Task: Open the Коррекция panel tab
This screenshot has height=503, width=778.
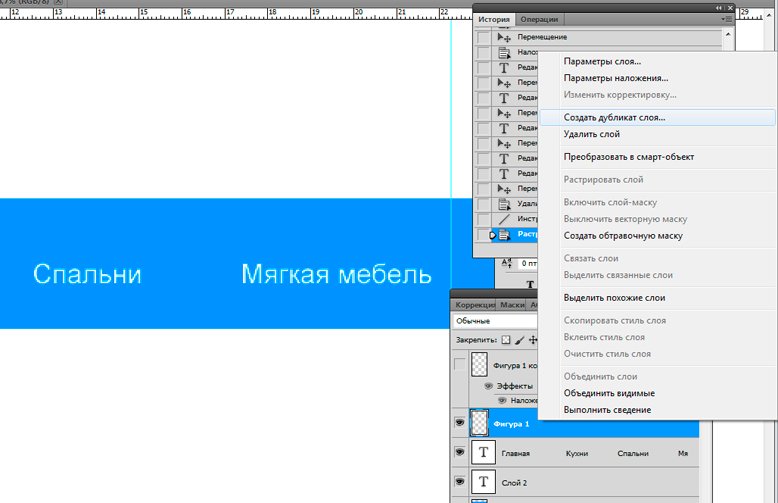Action: coord(476,305)
